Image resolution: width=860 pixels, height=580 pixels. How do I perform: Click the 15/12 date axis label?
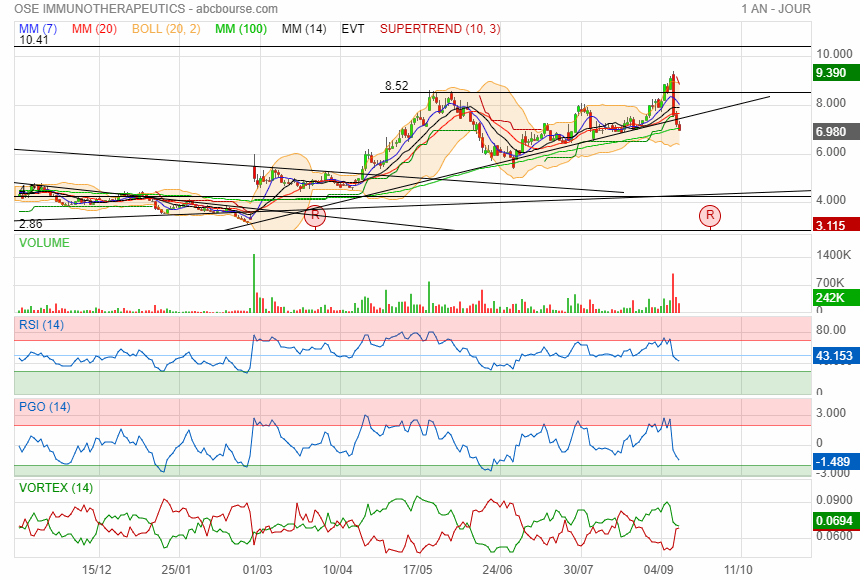click(97, 570)
